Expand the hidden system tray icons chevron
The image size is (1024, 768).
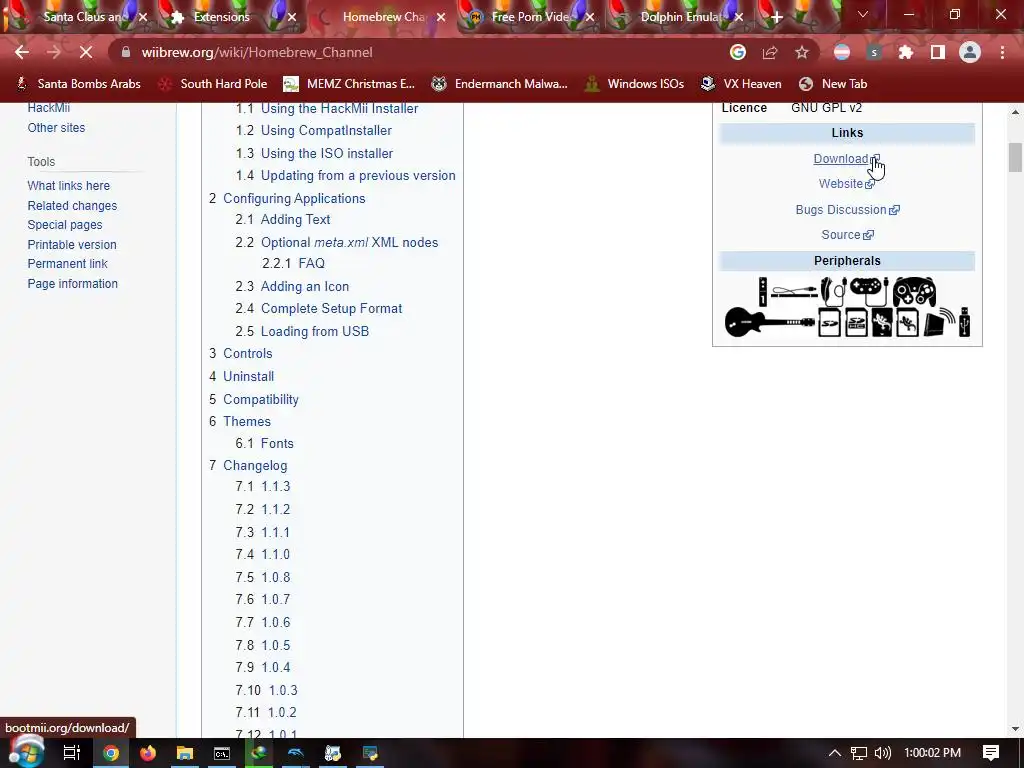tap(835, 753)
